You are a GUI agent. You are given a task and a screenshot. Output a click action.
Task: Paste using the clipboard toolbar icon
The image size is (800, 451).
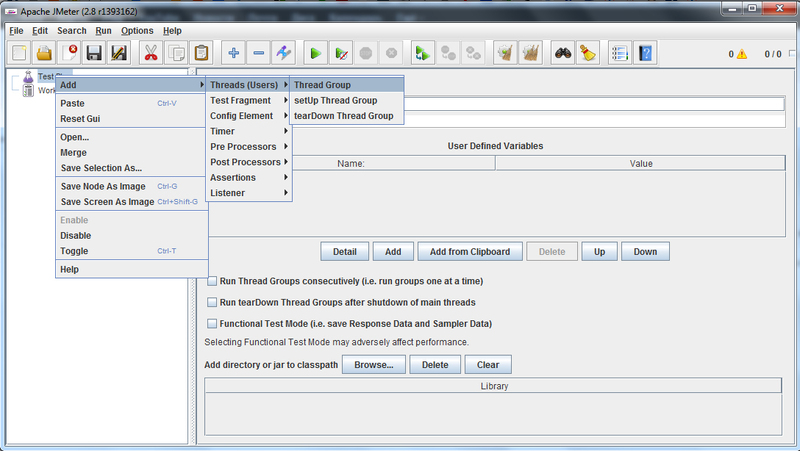point(201,53)
